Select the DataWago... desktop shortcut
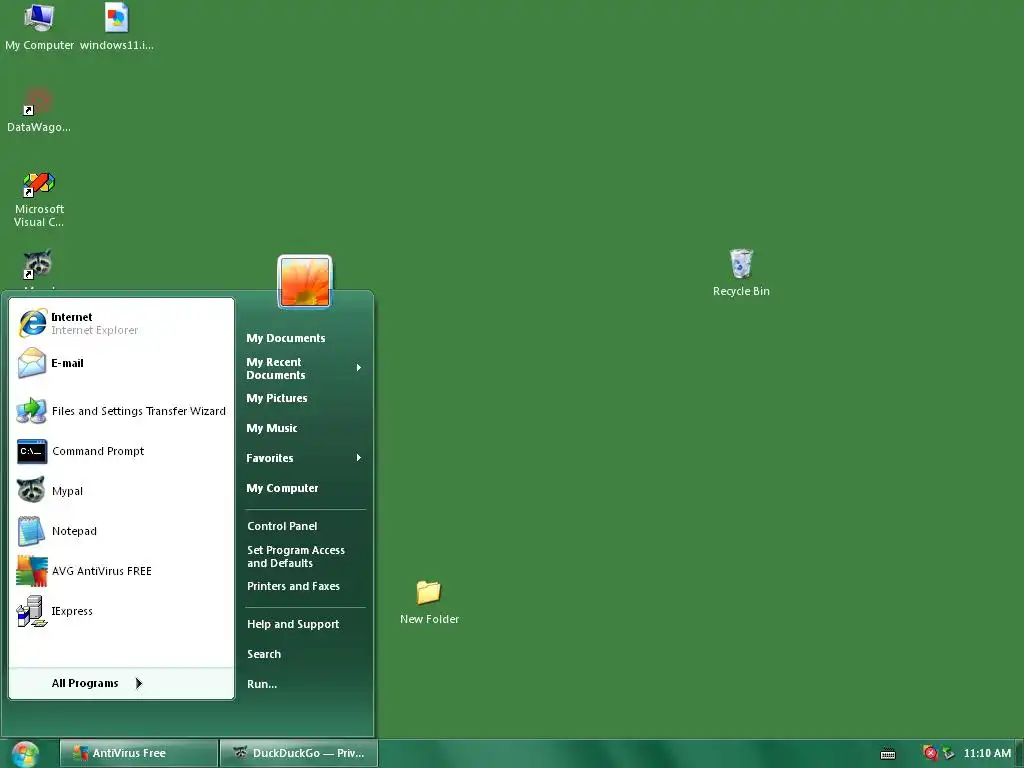1024x768 pixels. (39, 110)
